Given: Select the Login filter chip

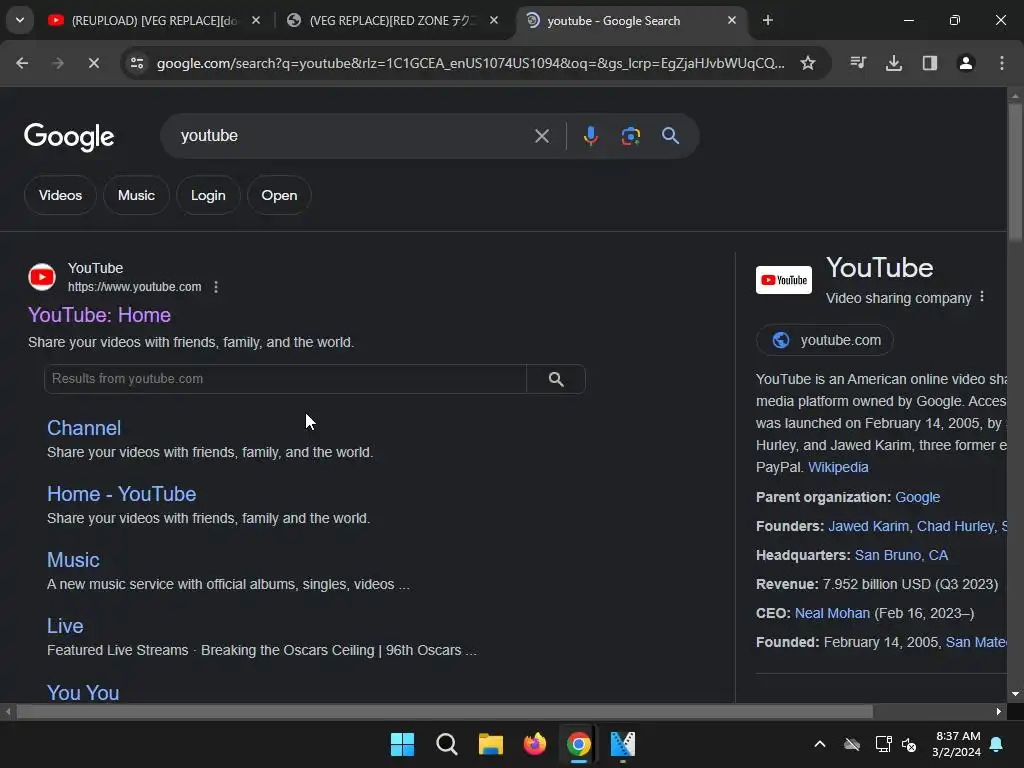Looking at the screenshot, I should pos(208,195).
